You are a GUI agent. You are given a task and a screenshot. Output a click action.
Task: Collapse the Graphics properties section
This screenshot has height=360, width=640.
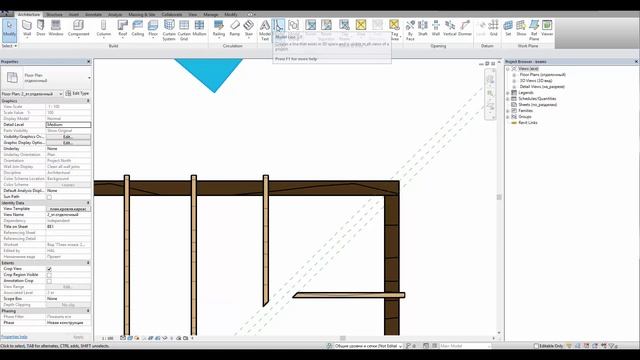88,101
